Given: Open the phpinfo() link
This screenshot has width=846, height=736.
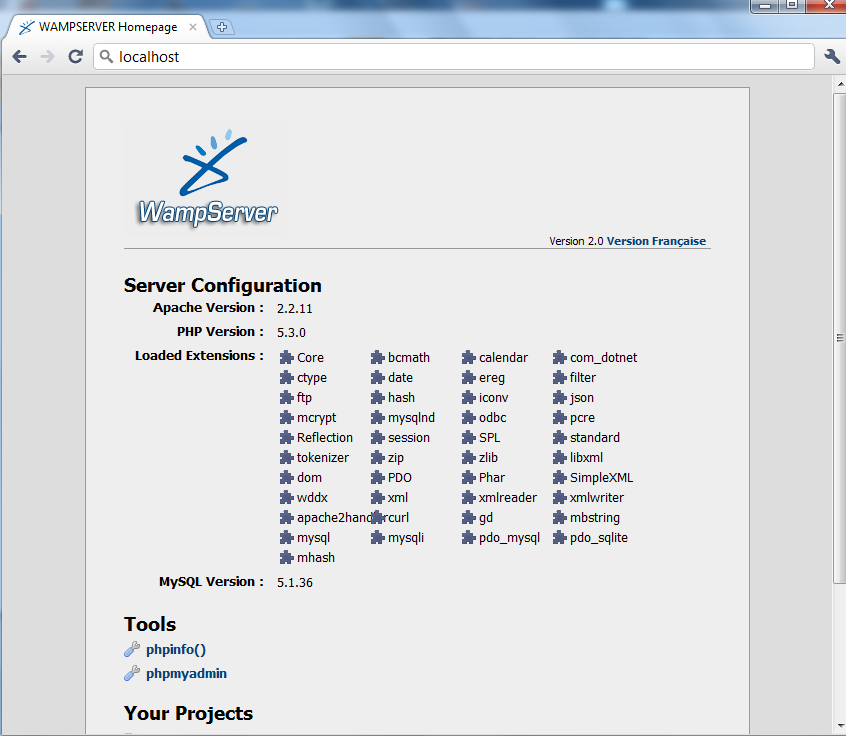Looking at the screenshot, I should (176, 649).
